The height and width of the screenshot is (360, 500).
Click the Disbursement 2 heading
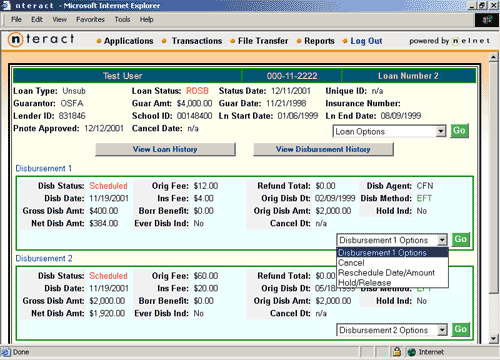(x=44, y=258)
